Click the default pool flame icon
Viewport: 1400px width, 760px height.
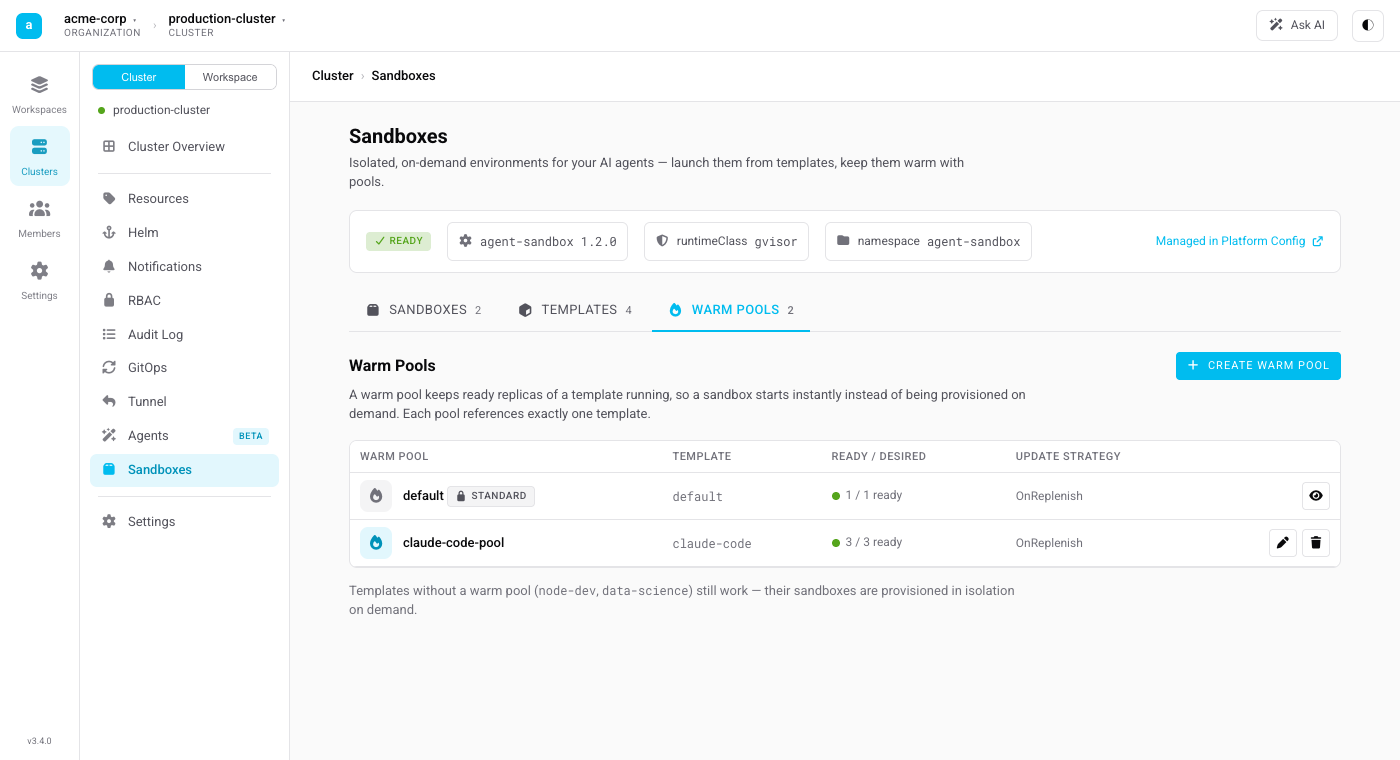[x=376, y=496]
